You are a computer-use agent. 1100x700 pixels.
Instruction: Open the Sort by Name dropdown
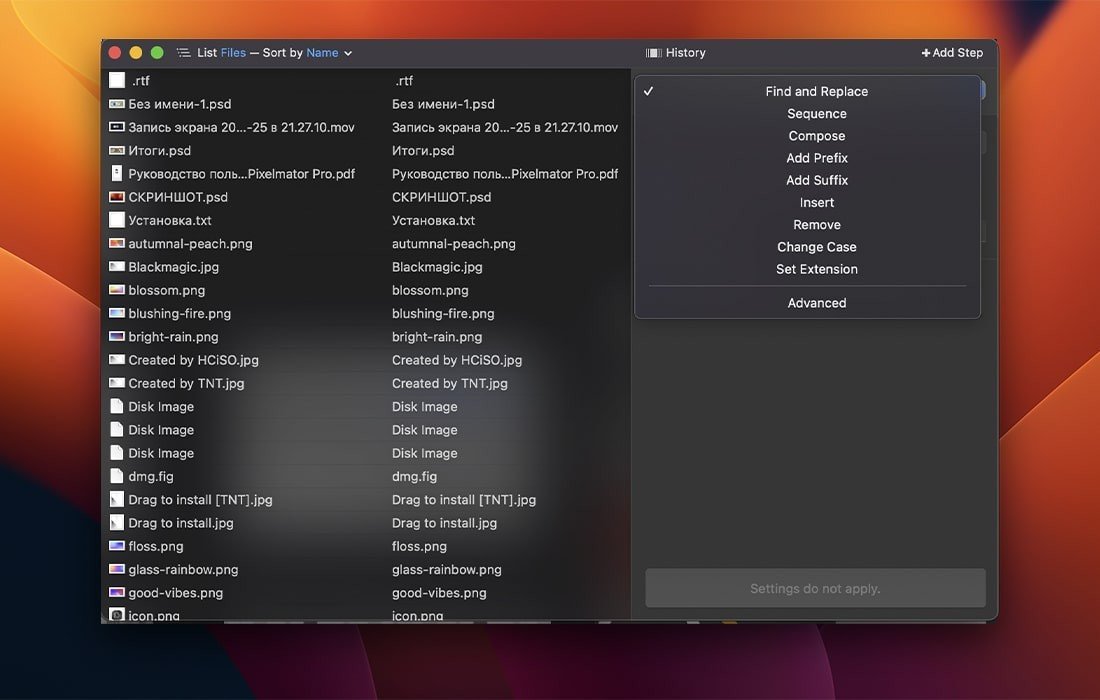[329, 53]
